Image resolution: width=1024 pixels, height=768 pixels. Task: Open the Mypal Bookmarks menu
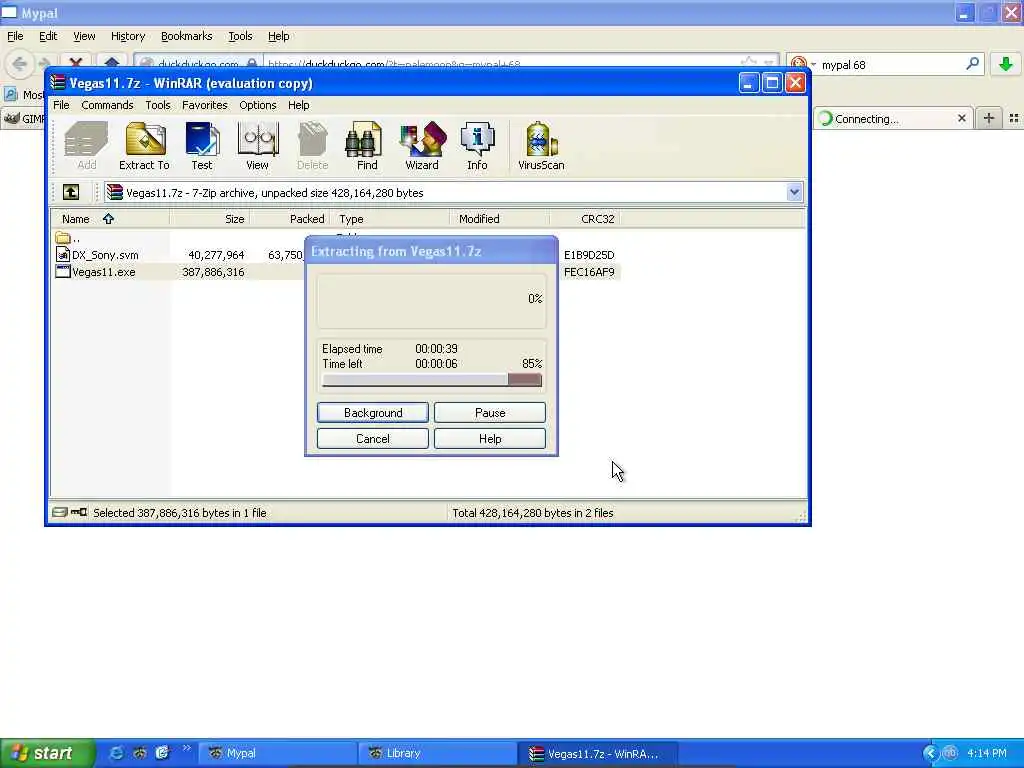(186, 36)
